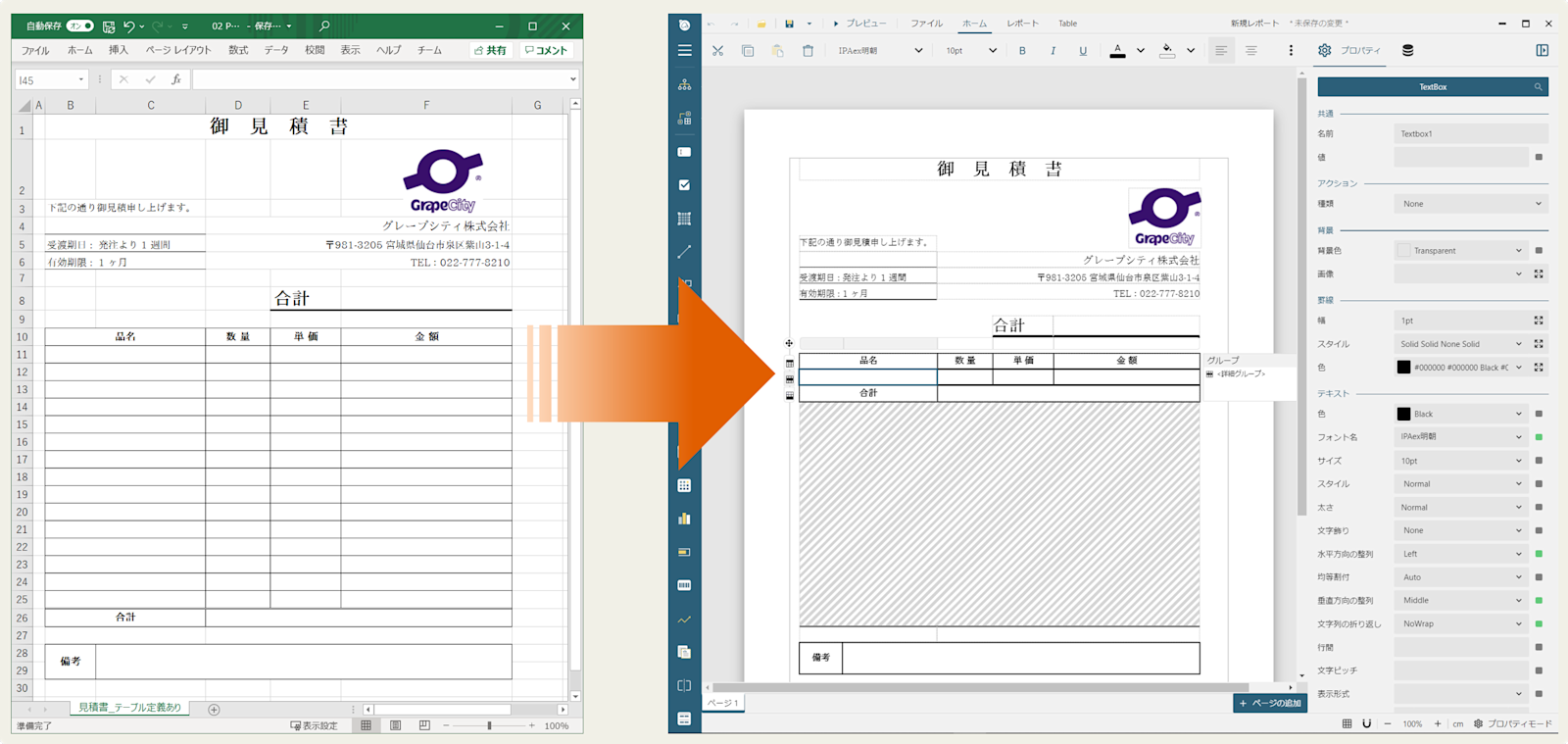Toggle snap magnet icon in designer status bar

[1366, 723]
